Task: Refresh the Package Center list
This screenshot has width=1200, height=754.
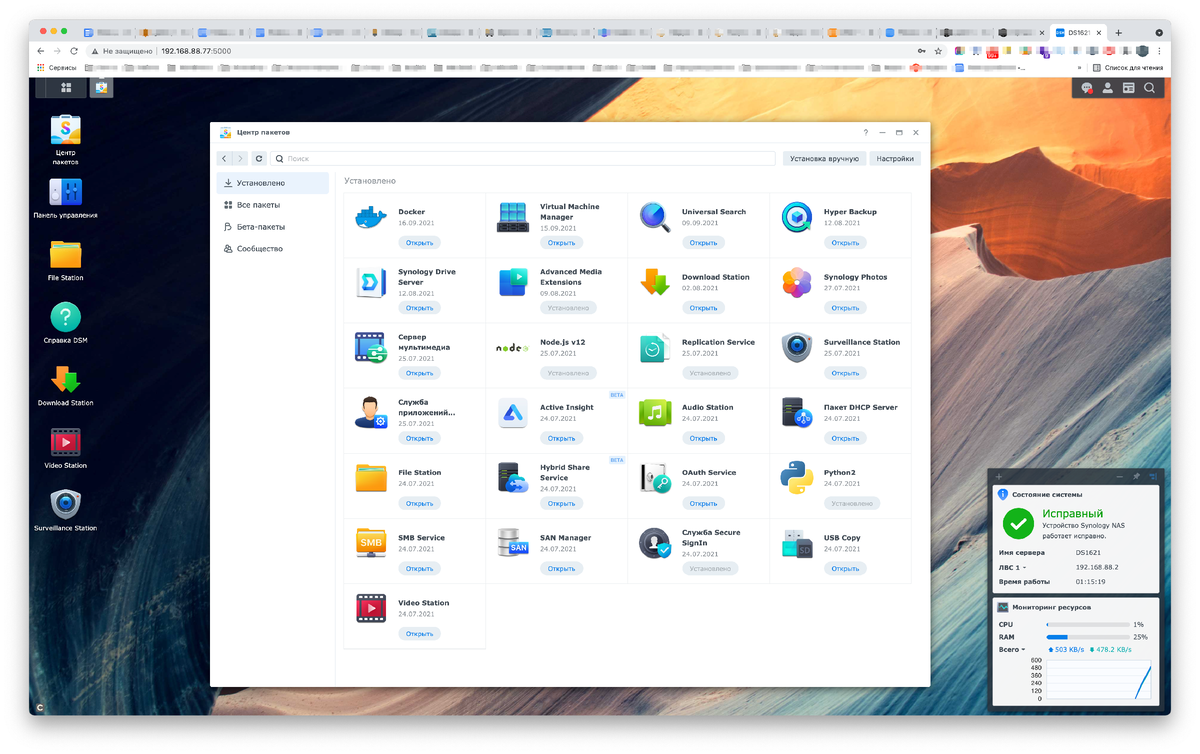Action: click(x=259, y=158)
